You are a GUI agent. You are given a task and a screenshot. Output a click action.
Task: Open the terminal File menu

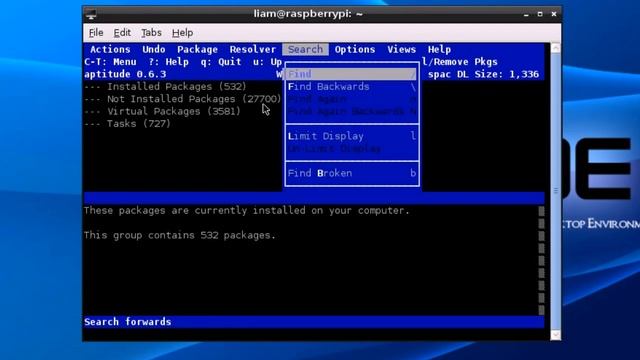coord(96,33)
